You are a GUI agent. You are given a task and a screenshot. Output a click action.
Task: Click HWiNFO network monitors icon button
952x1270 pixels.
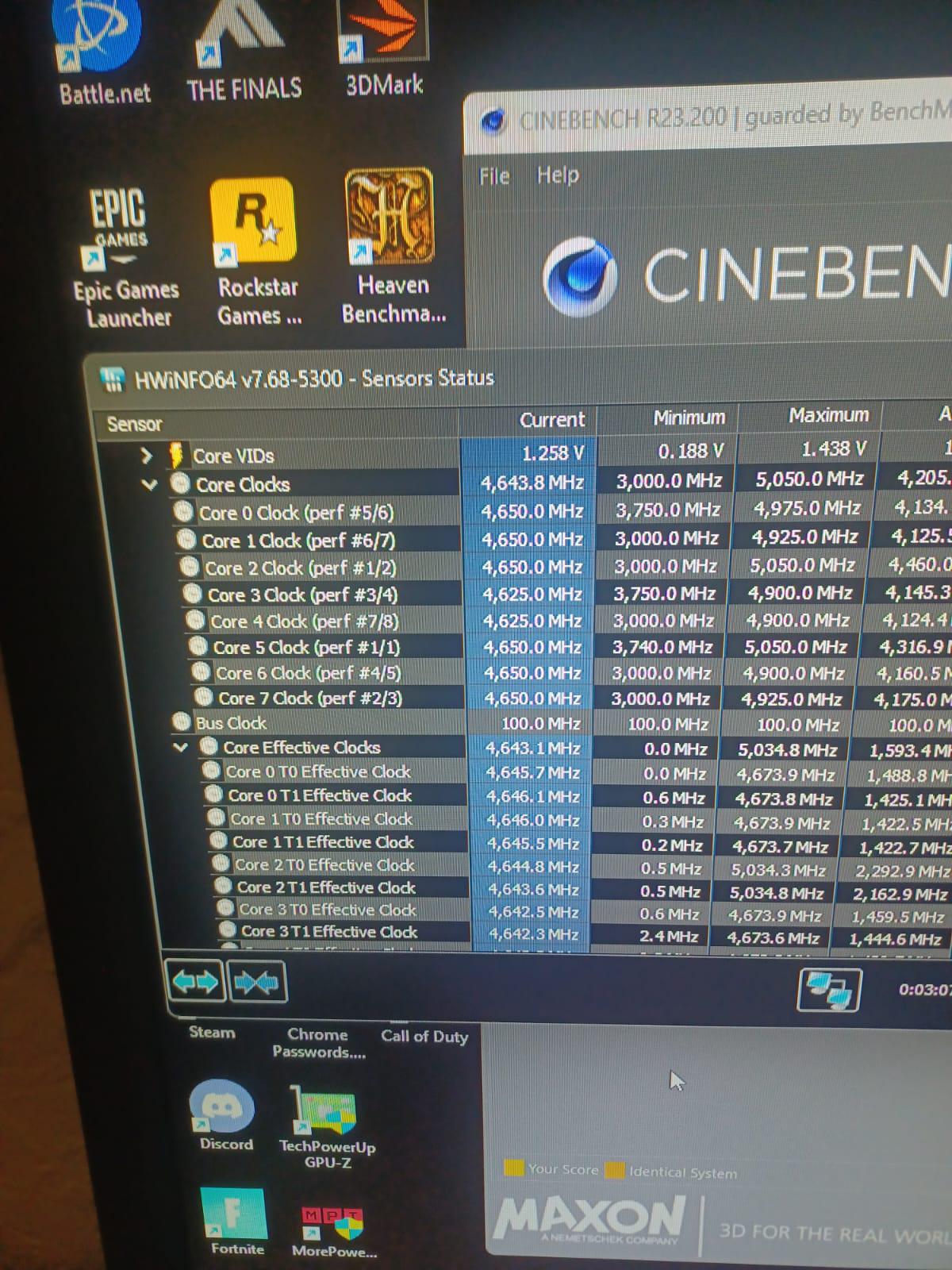[x=829, y=990]
